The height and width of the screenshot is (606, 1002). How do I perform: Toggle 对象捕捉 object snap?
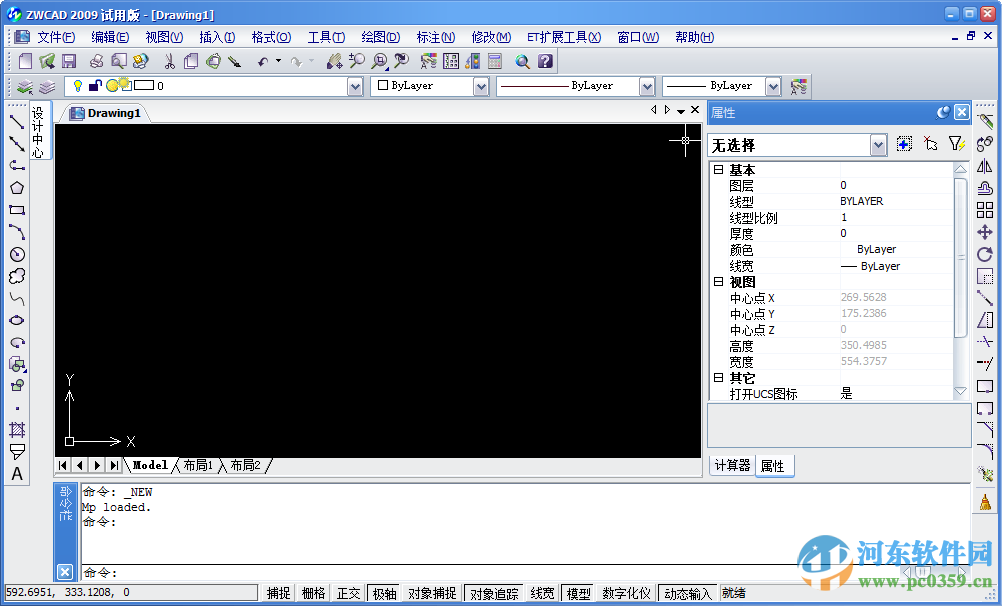tap(430, 592)
